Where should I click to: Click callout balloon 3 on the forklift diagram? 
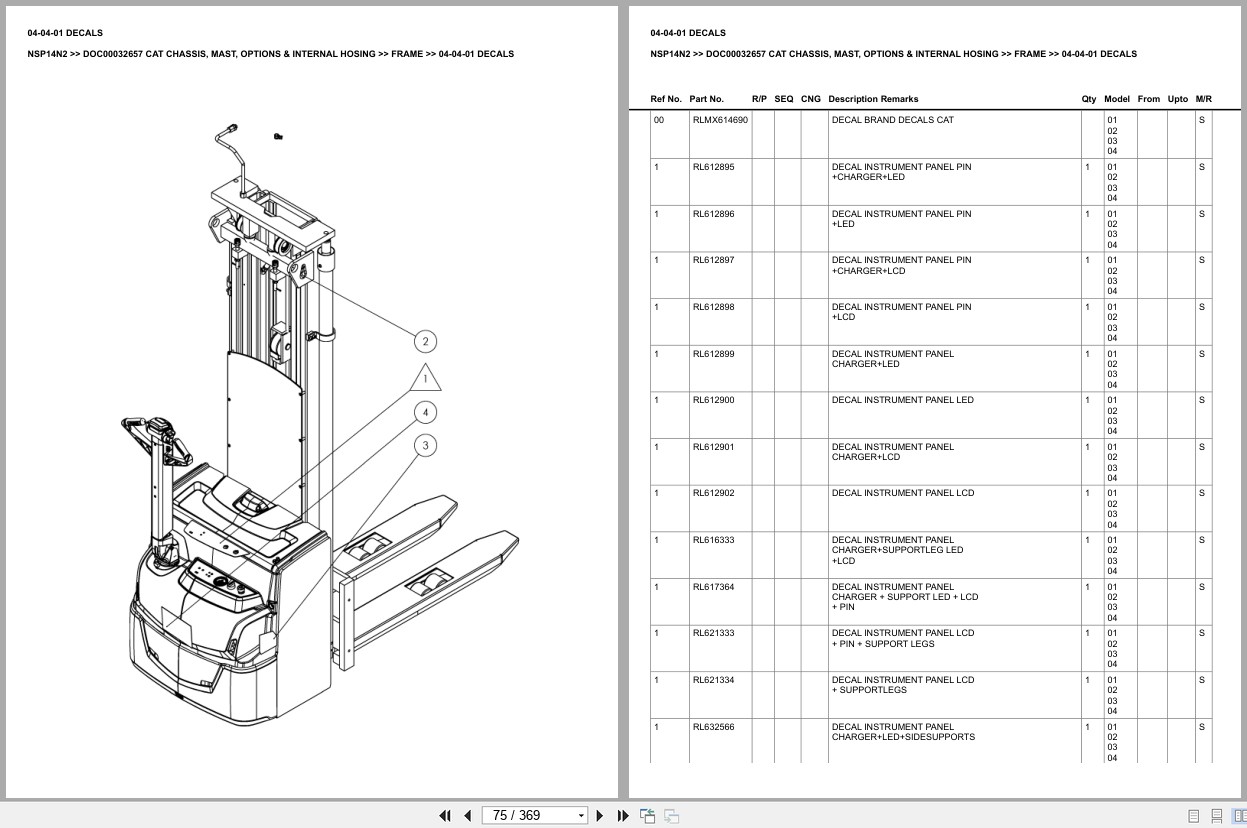[425, 446]
